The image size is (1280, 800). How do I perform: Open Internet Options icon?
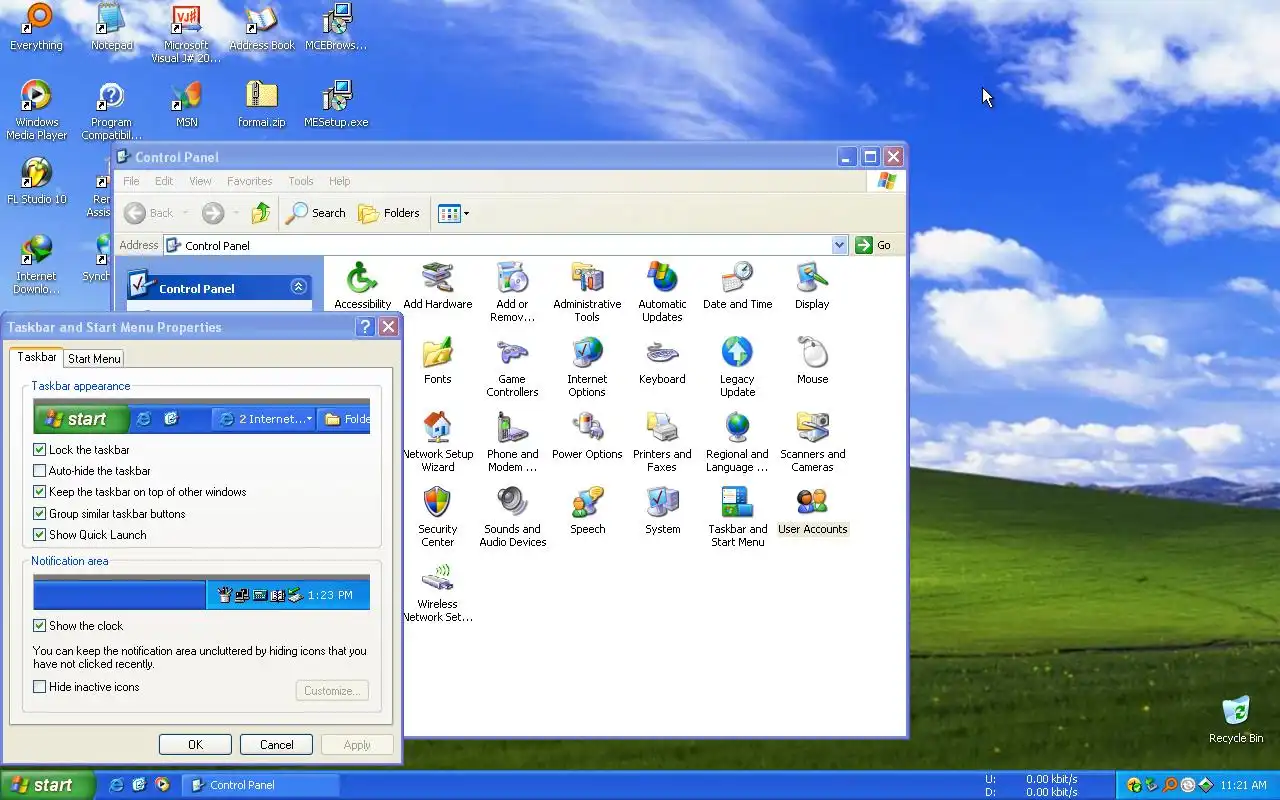[587, 366]
